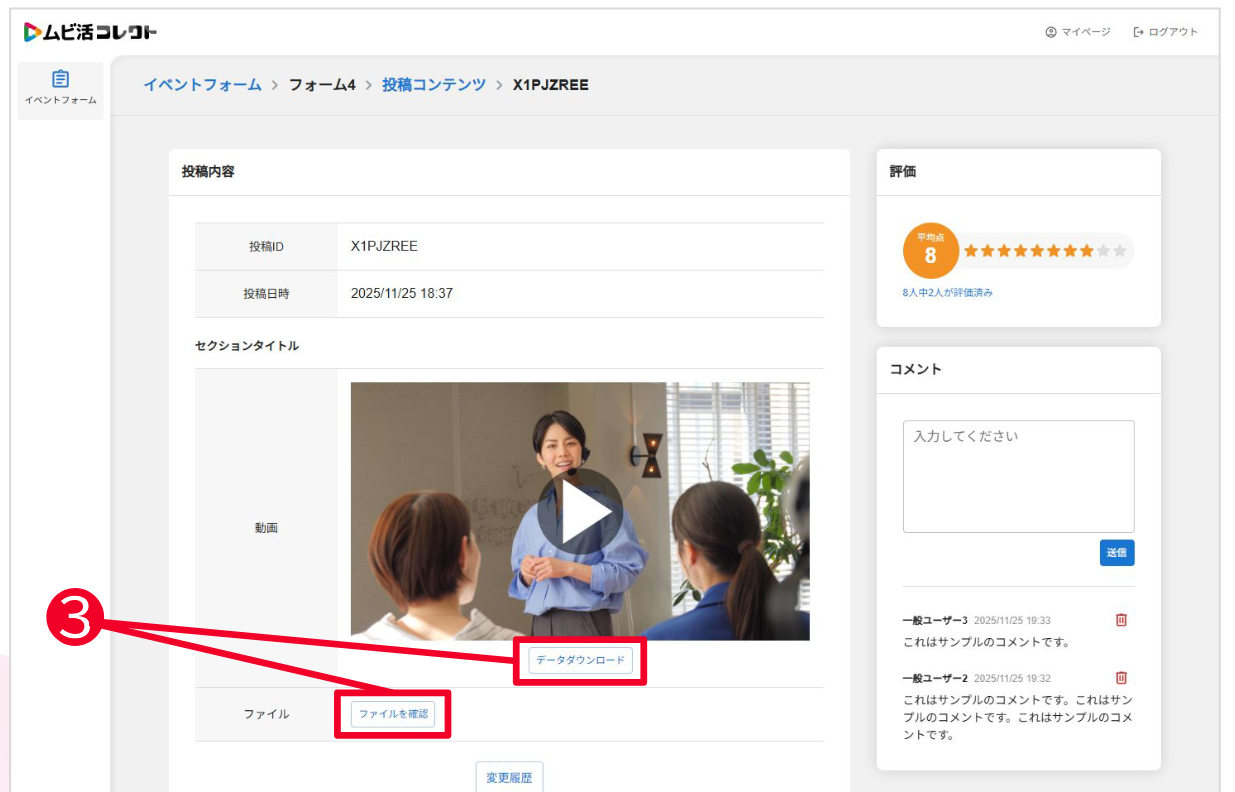Screen dimensions: 1235x792
Task: Click the 動画 row label
Action: [266, 528]
